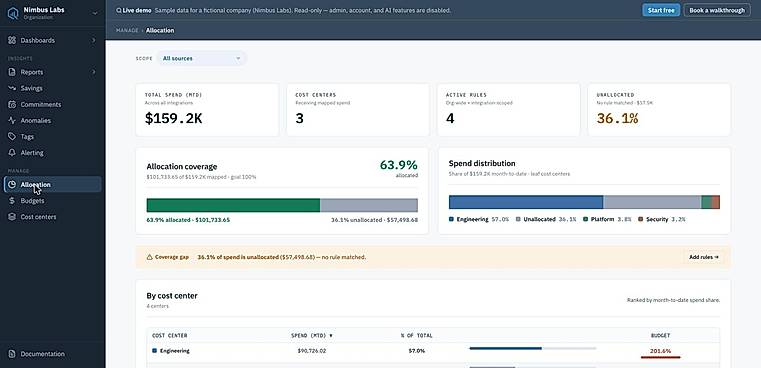Viewport: 761px width, 368px height.
Task: Click Engineering row in cost center table
Action: 433,351
